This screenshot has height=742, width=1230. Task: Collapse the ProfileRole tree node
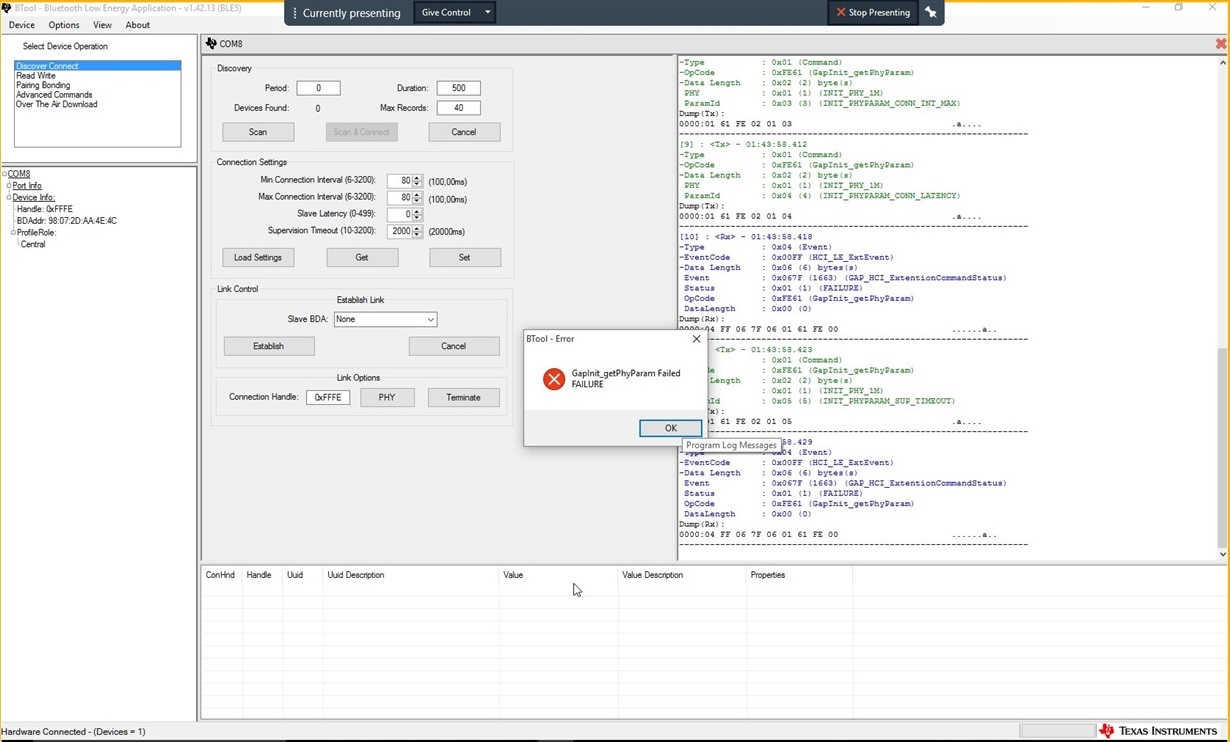tap(13, 233)
